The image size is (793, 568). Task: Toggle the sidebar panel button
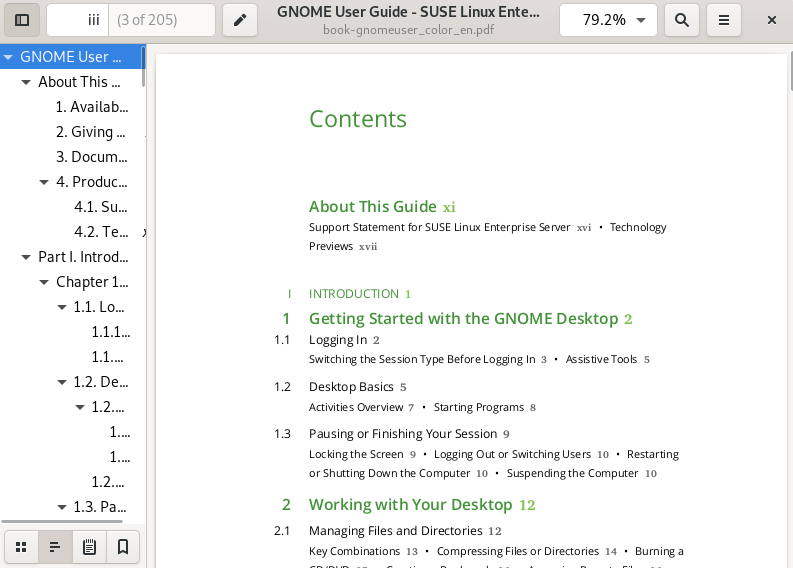click(x=22, y=20)
